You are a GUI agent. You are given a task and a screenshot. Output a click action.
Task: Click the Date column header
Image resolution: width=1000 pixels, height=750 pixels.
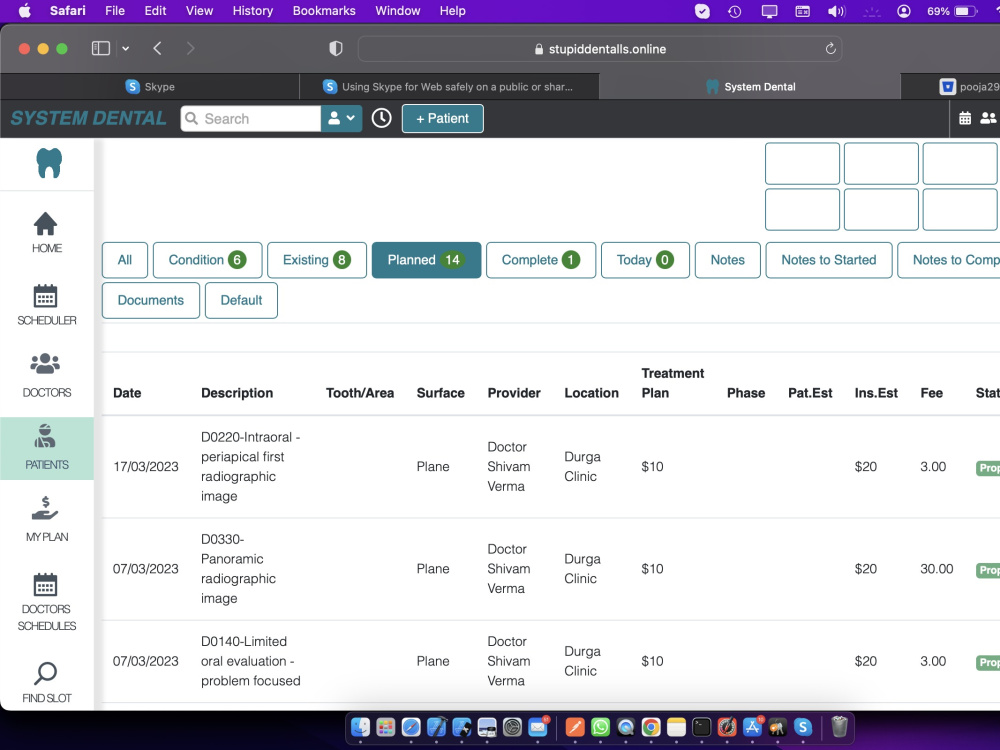pyautogui.click(x=127, y=393)
